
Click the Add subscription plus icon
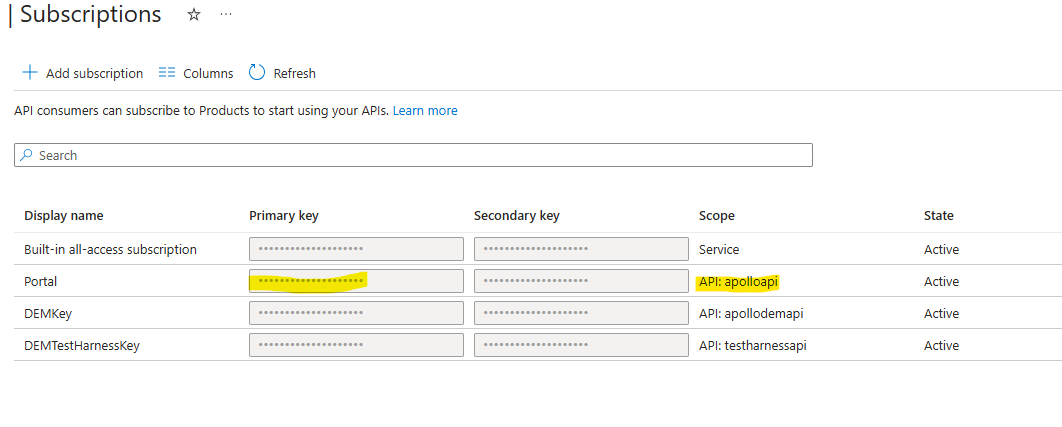[30, 73]
